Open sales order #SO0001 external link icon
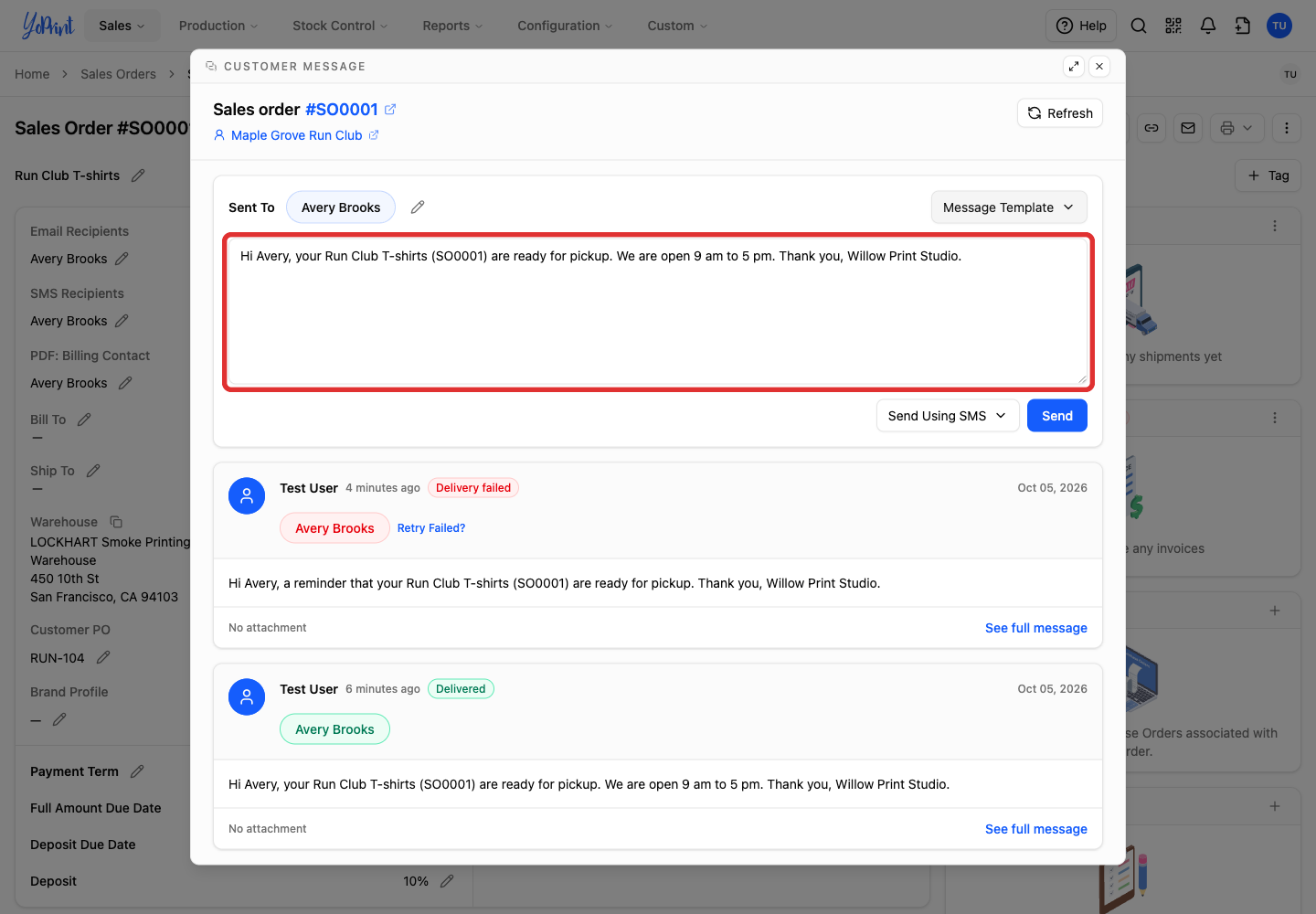The image size is (1316, 914). (390, 110)
